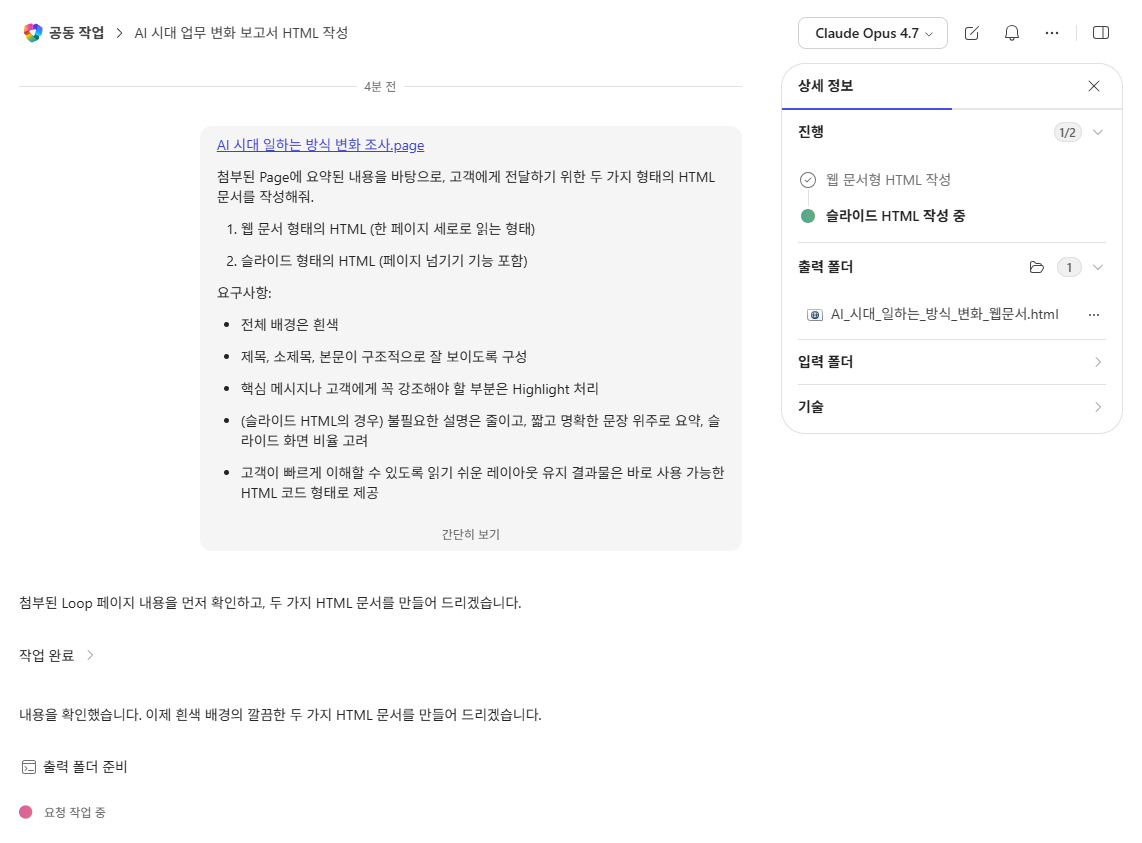
Task: Click the 출력 폴더 준비 terminal icon
Action: click(28, 766)
